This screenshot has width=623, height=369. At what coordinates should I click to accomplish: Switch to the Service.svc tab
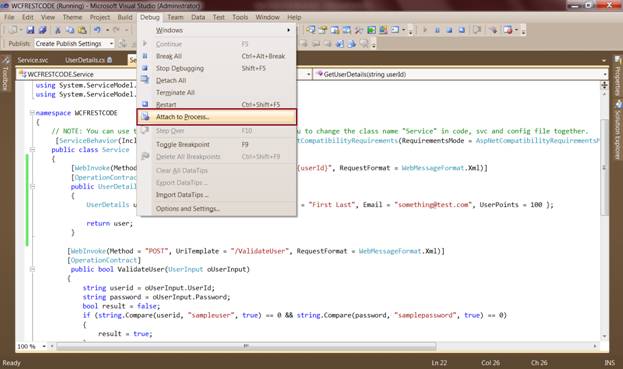pyautogui.click(x=33, y=60)
